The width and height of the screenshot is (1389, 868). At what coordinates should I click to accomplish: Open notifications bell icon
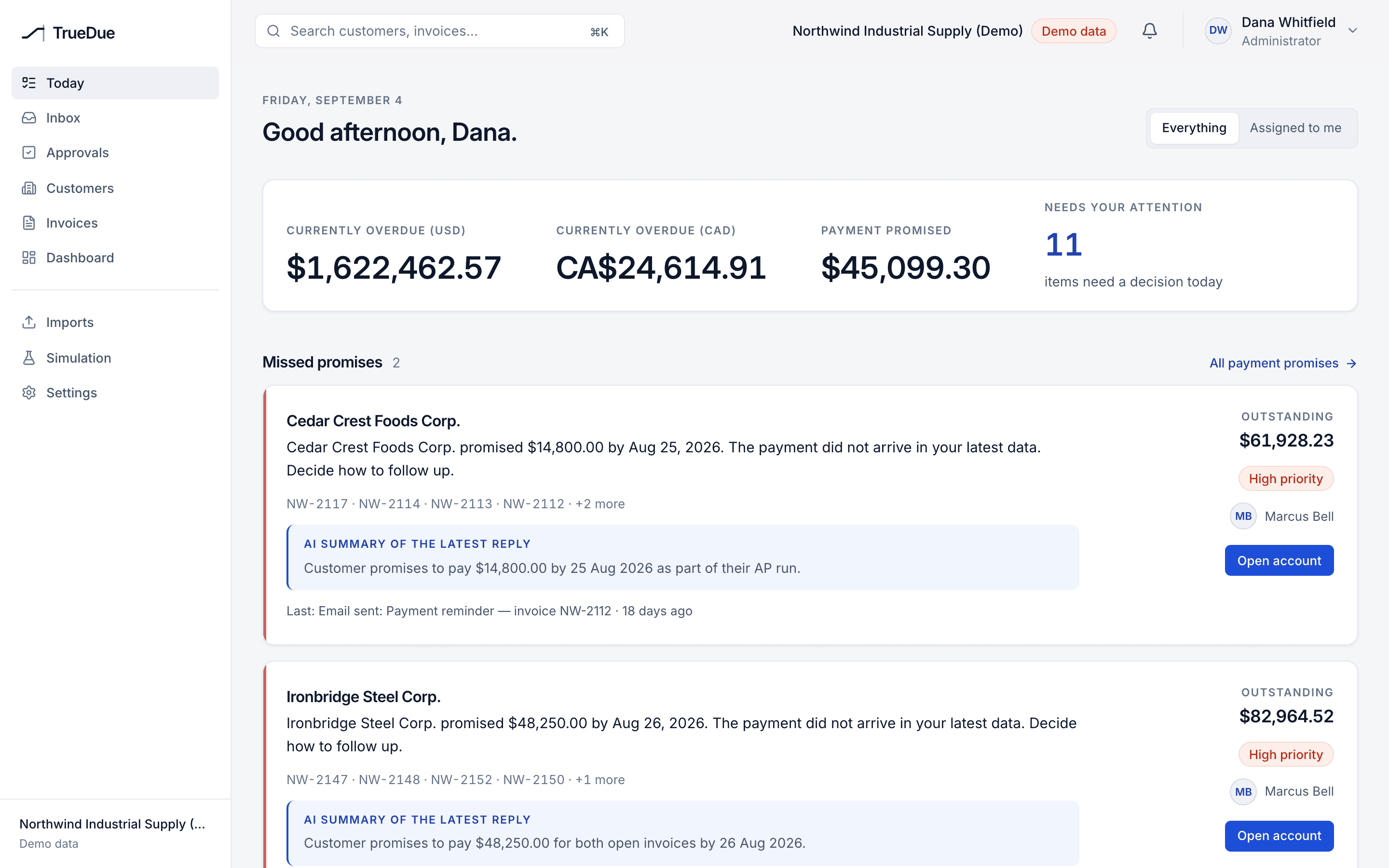(1150, 30)
